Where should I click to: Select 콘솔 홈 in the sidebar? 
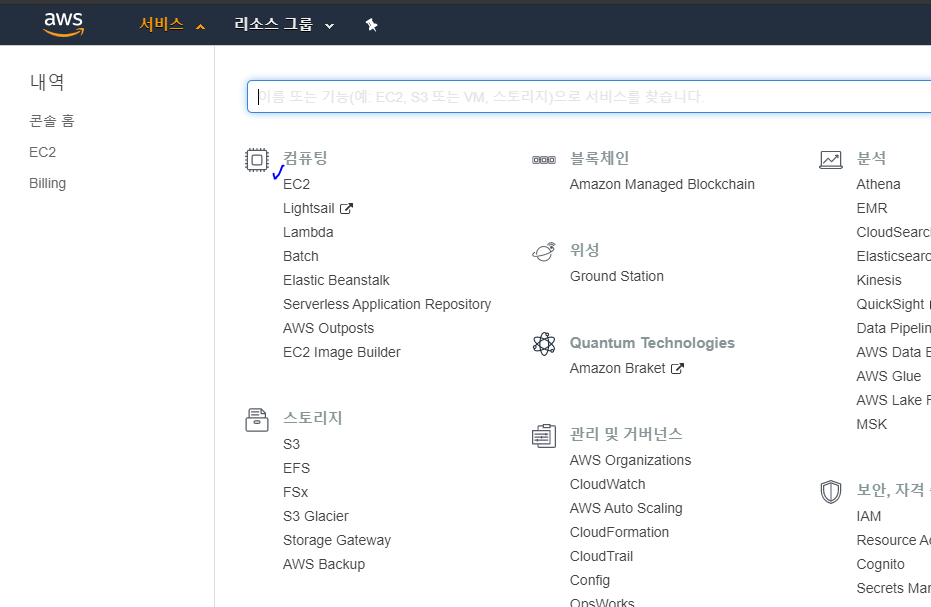pyautogui.click(x=52, y=120)
